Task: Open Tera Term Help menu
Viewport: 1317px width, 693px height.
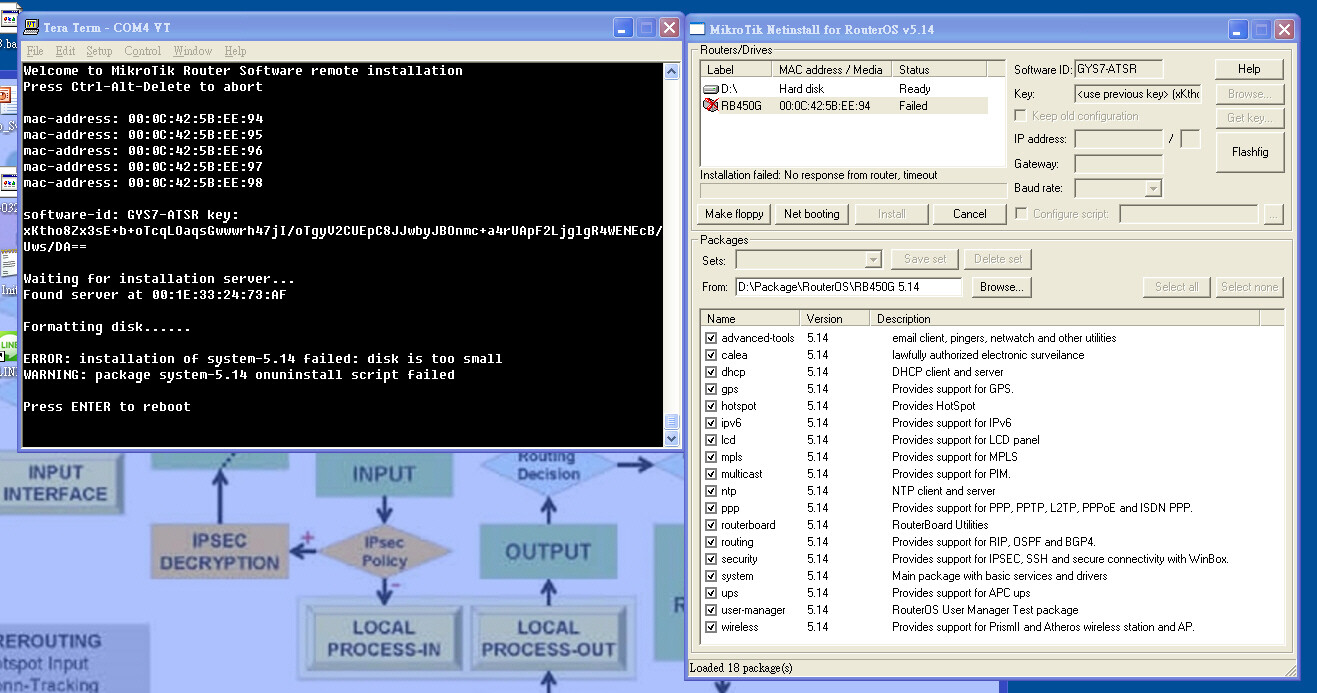Action: coord(235,51)
